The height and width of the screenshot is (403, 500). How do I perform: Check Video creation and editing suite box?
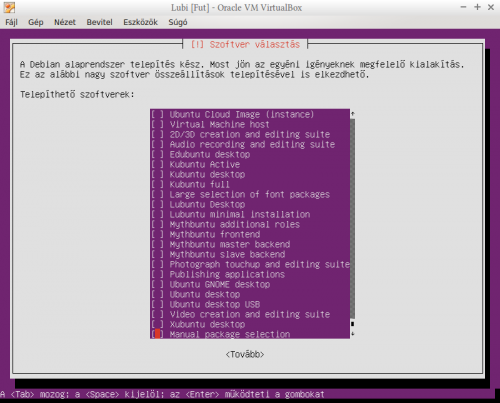point(157,314)
